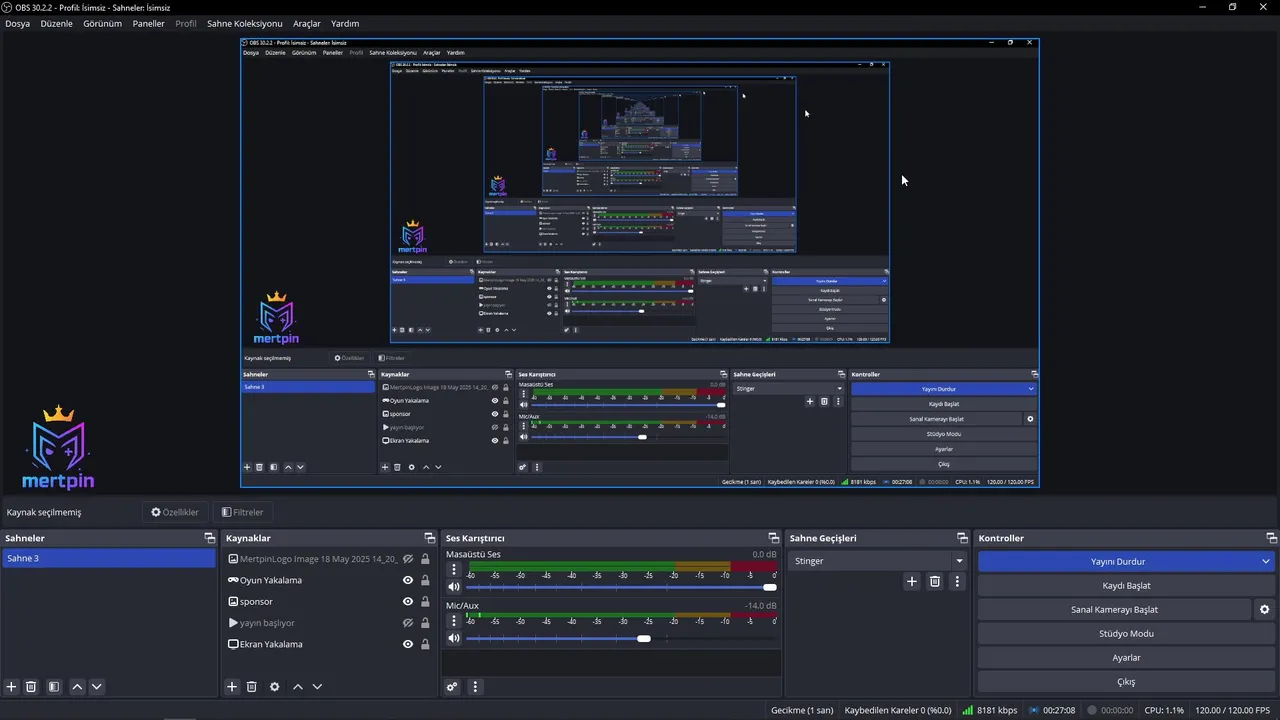Undock the Ses Karıştırıcı panel
Viewport: 1280px width, 720px height.
pos(773,538)
